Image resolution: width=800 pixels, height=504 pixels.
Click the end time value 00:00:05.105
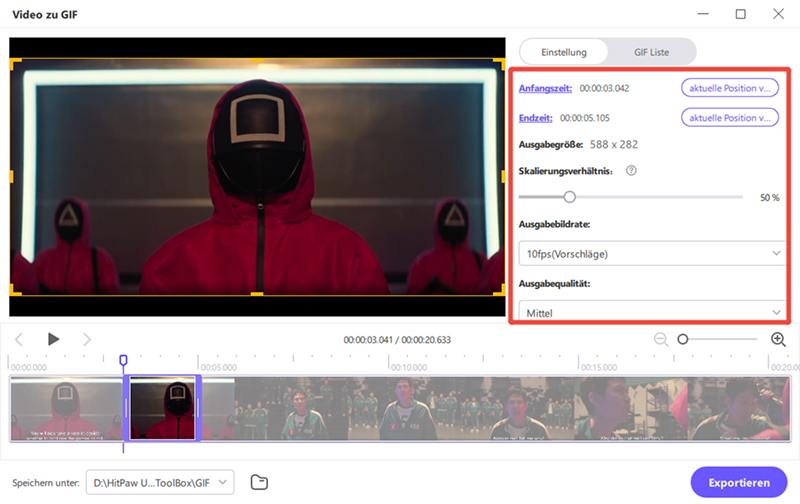[x=585, y=118]
